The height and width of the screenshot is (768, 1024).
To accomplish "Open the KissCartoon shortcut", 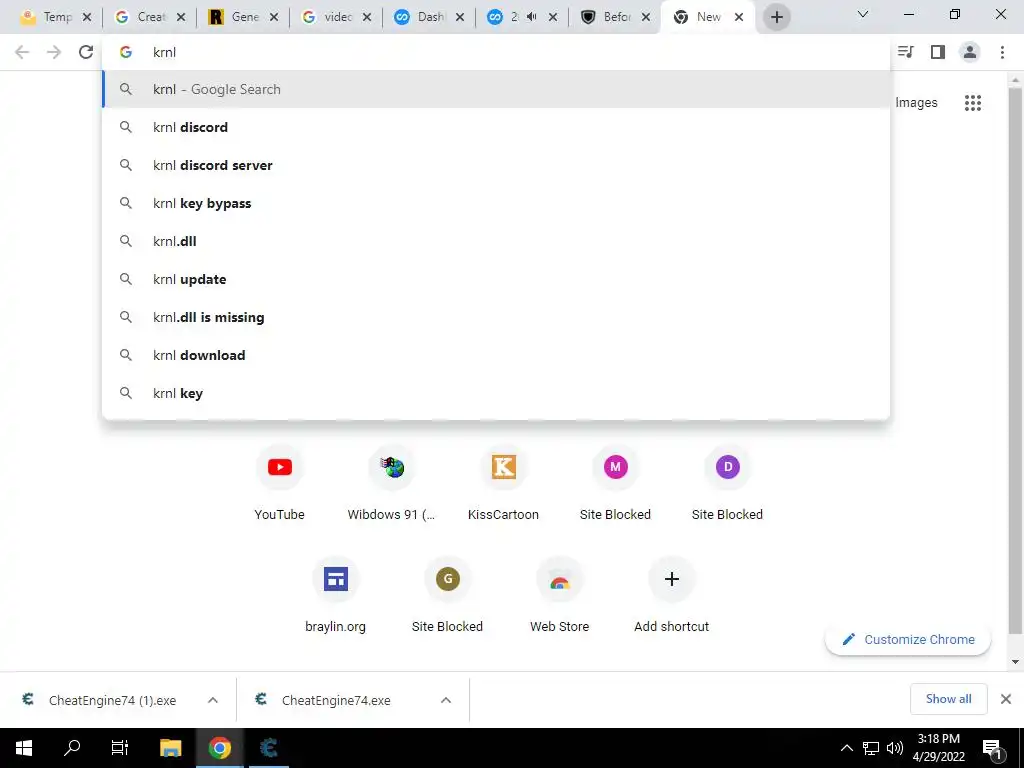I will (x=504, y=483).
